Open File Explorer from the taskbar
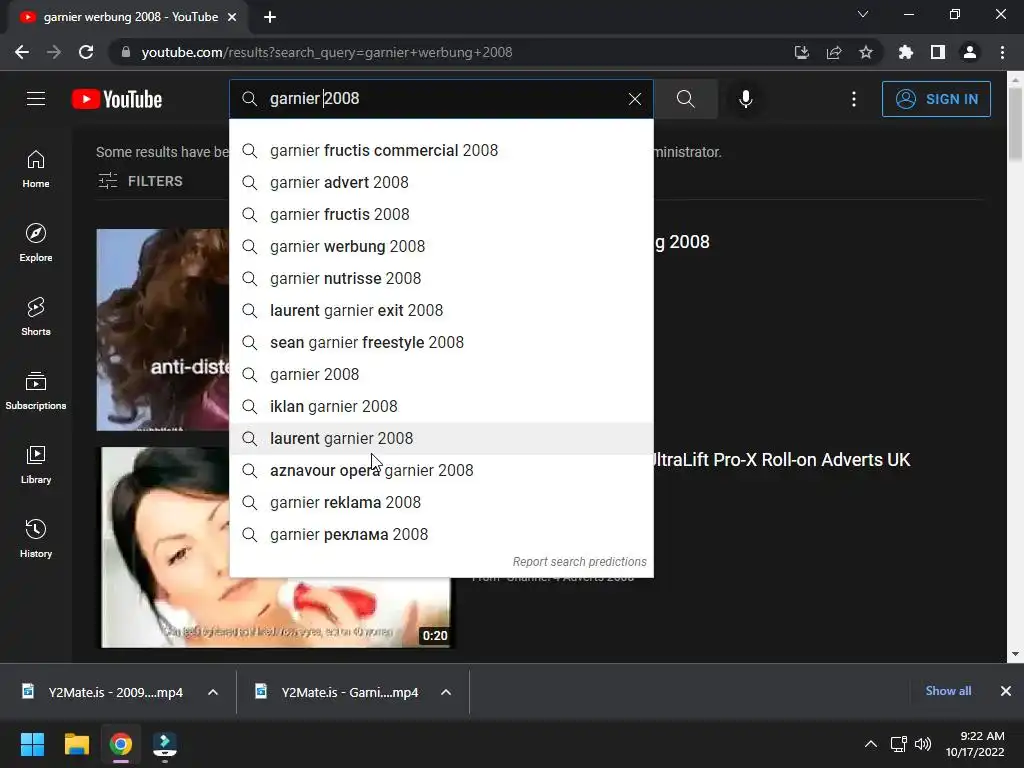The image size is (1024, 768). [x=76, y=744]
